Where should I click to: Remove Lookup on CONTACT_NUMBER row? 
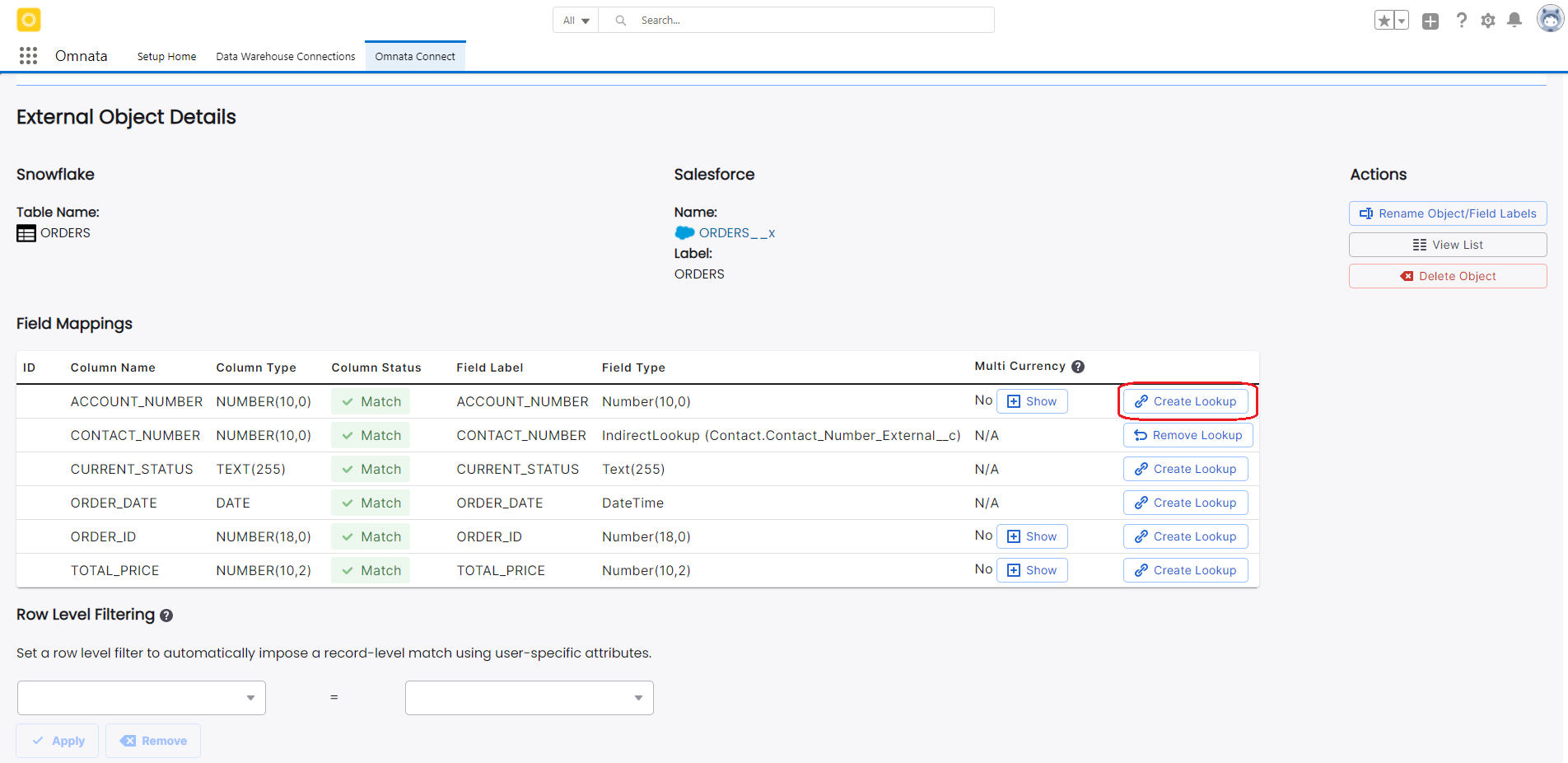(x=1188, y=435)
